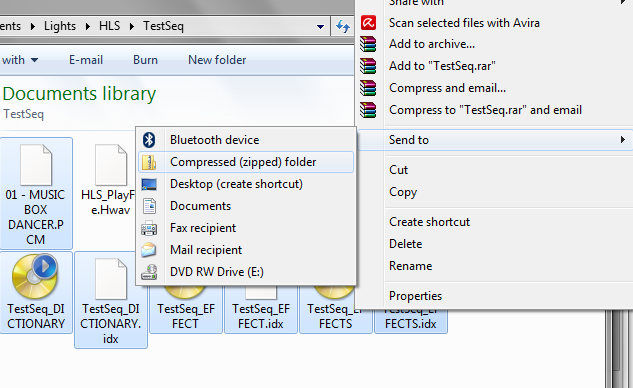
Task: Click the DVD RW Drive icon
Action: point(149,272)
